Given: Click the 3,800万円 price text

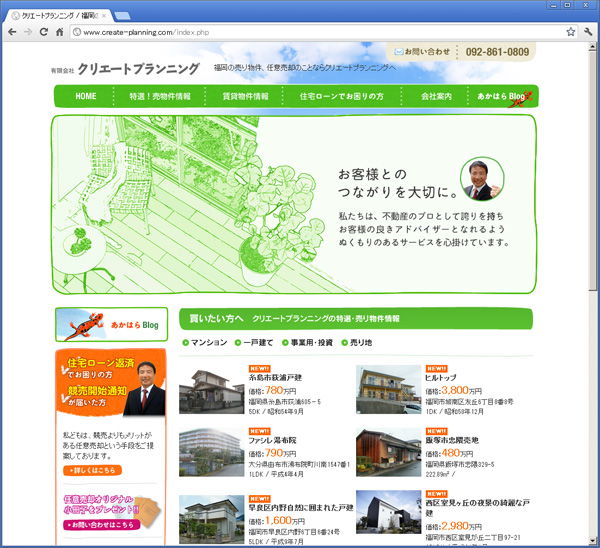Looking at the screenshot, I should point(461,390).
